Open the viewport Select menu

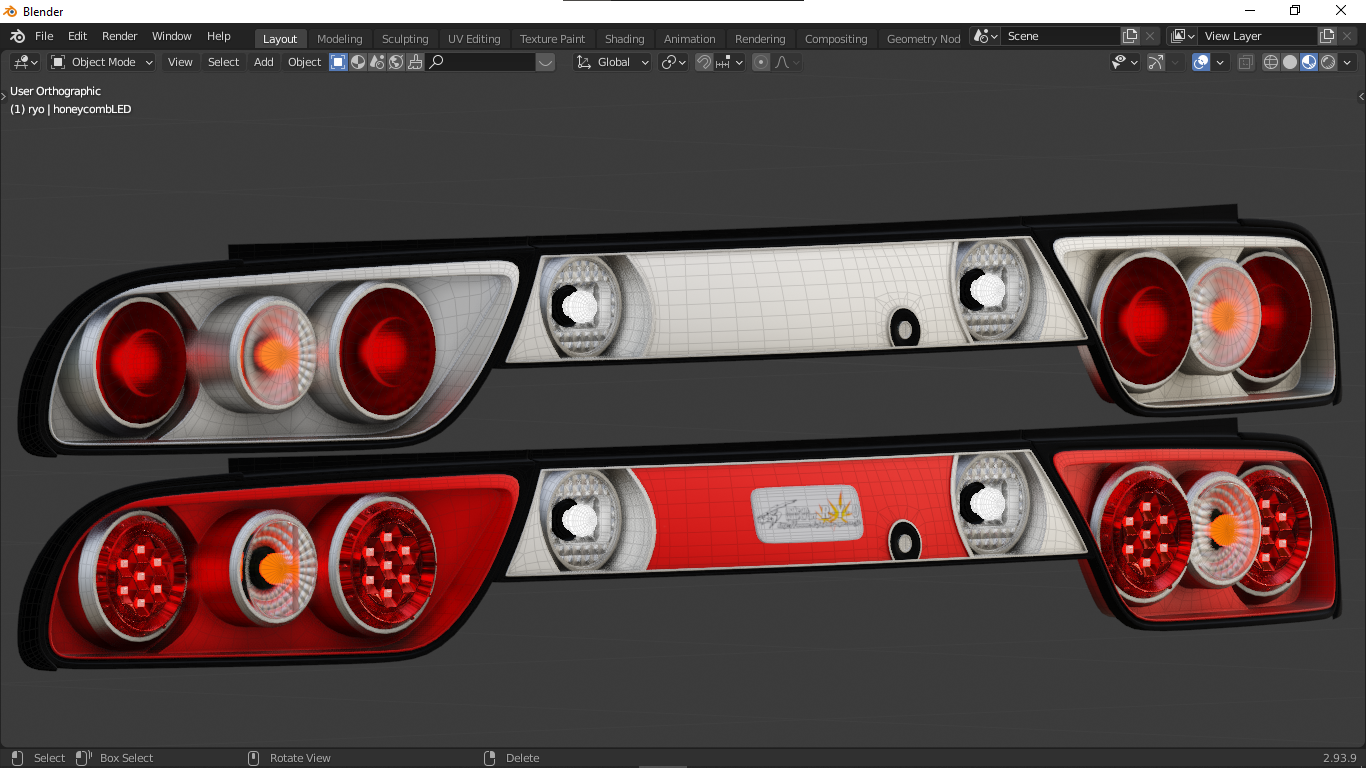[223, 62]
